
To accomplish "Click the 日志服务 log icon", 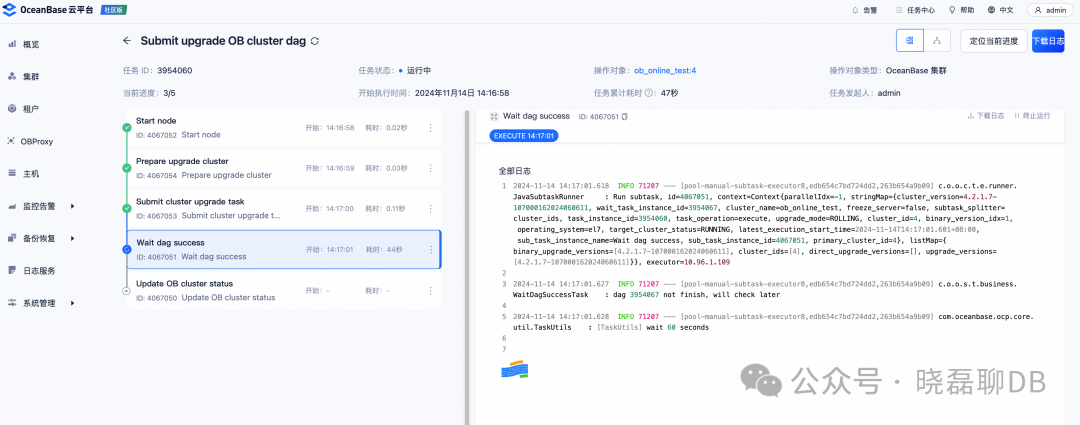I will (12, 270).
